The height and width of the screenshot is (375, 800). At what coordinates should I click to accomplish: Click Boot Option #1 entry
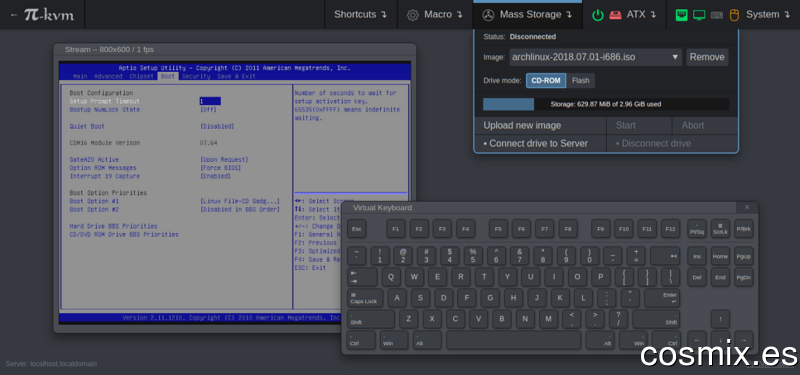click(94, 201)
